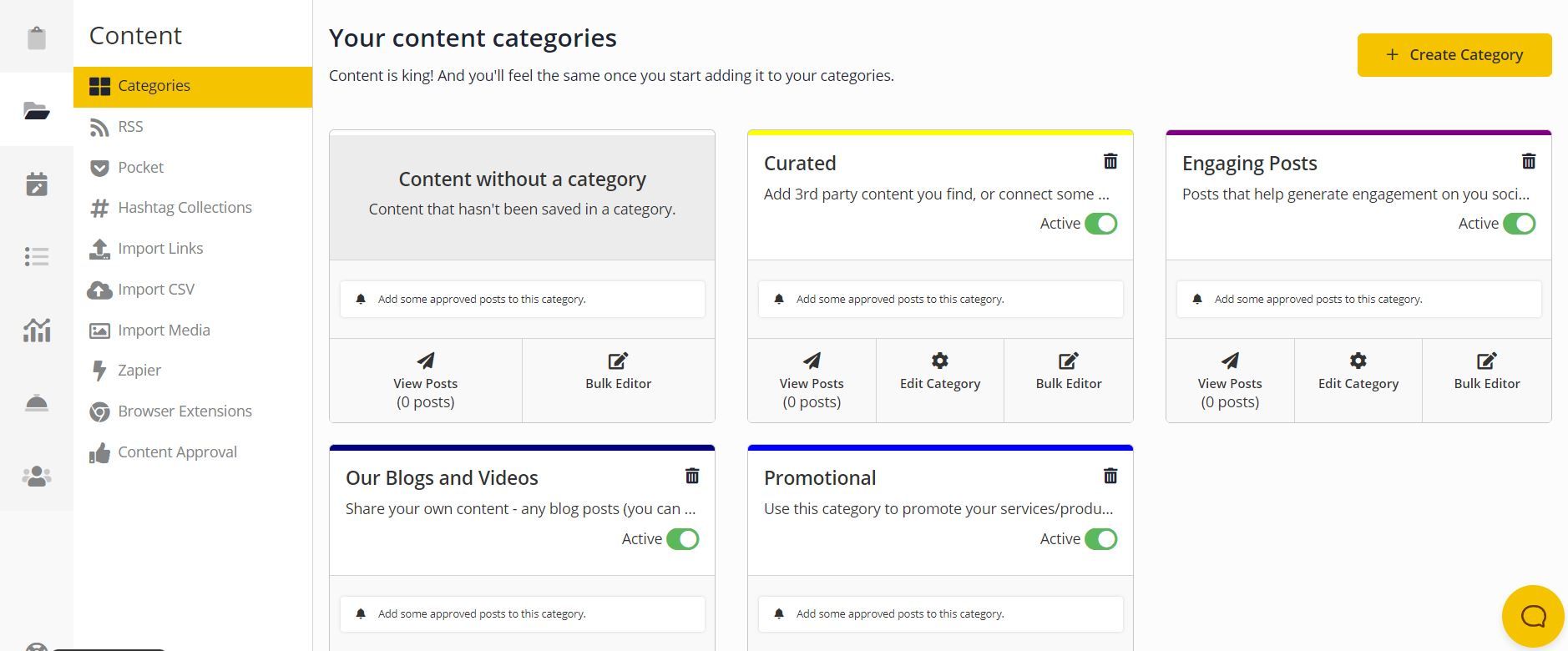
Task: Open the Analytics chart icon in sidebar
Action: 37,331
